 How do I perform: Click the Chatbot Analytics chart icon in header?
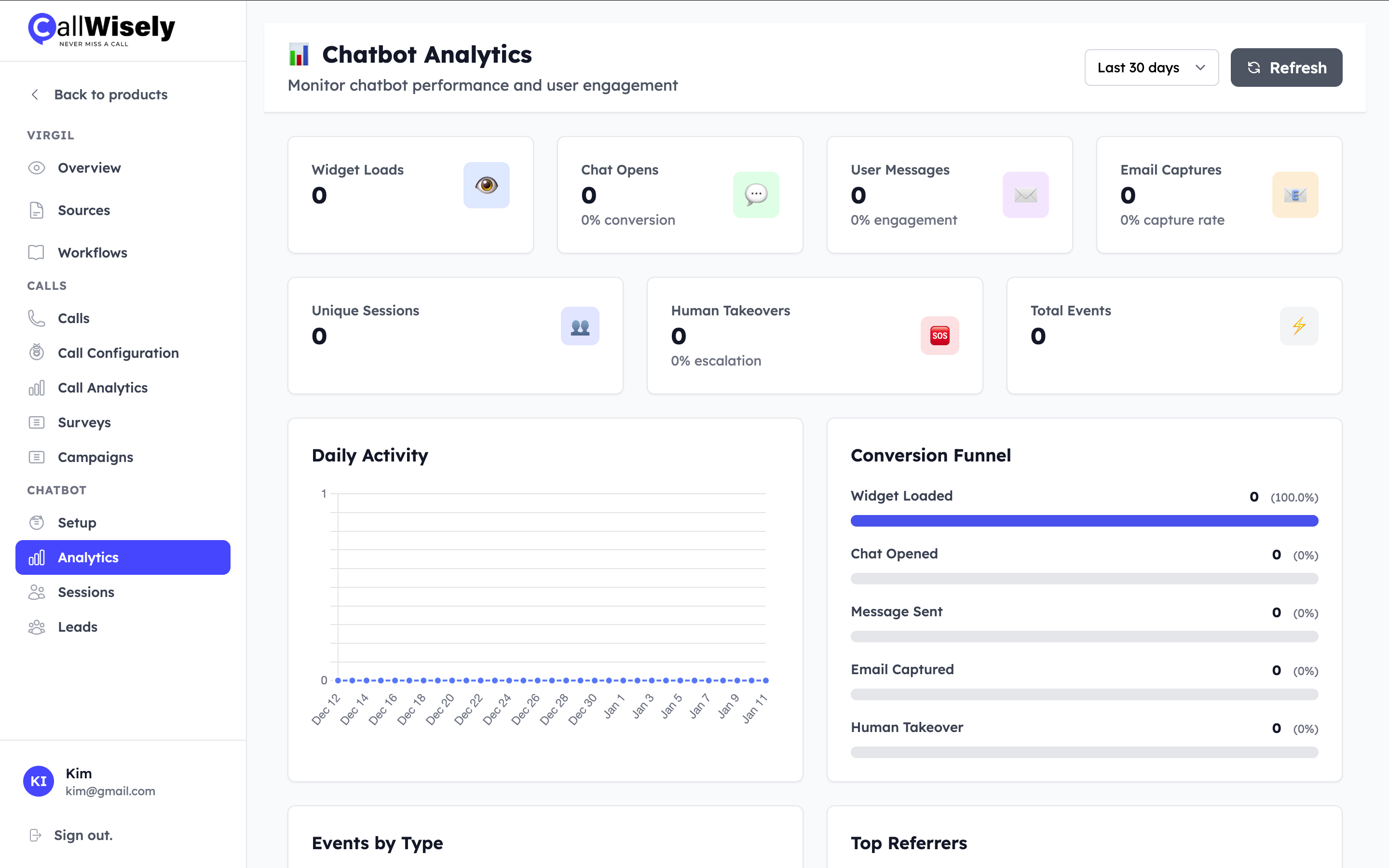299,54
